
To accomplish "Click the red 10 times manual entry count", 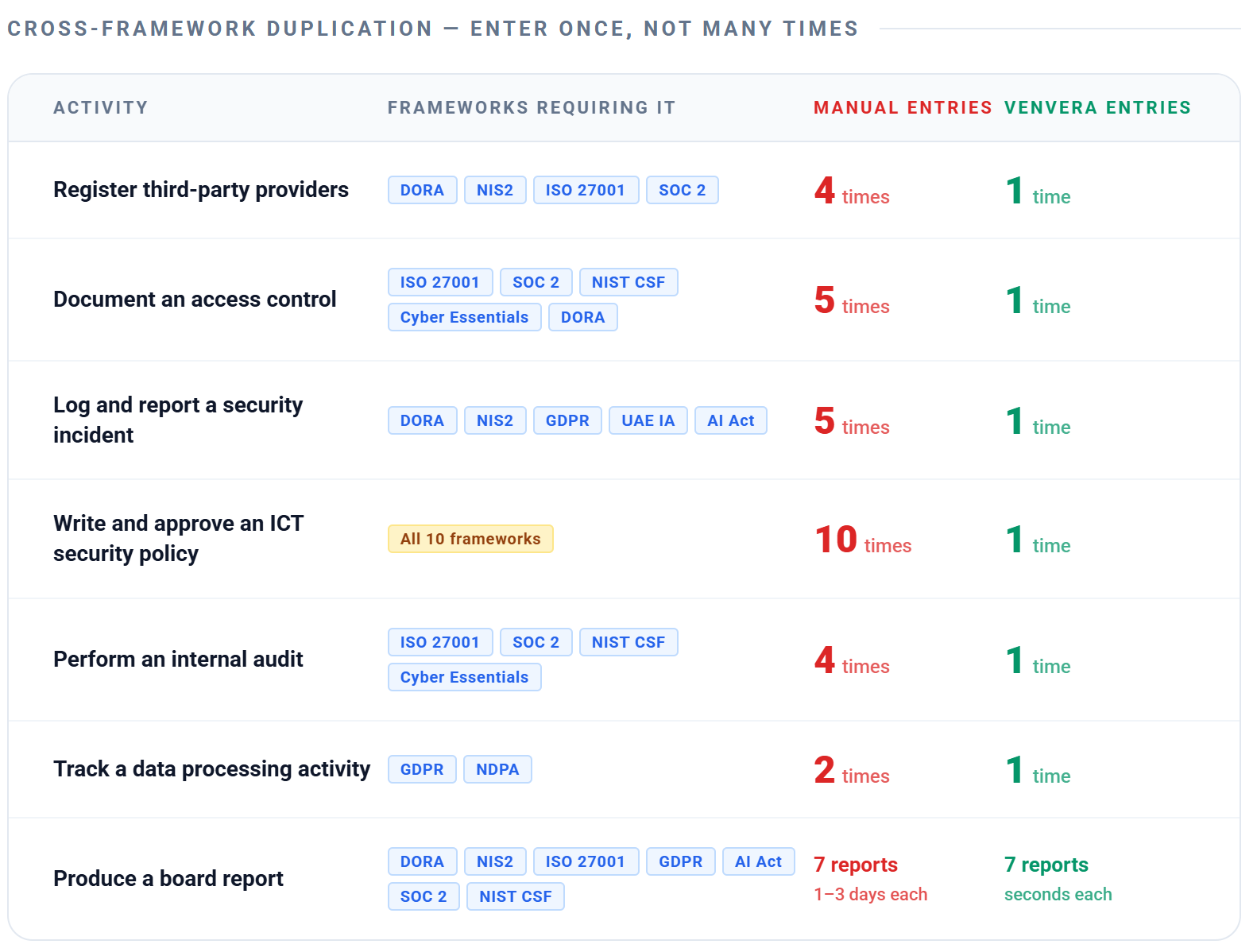I will [x=862, y=540].
